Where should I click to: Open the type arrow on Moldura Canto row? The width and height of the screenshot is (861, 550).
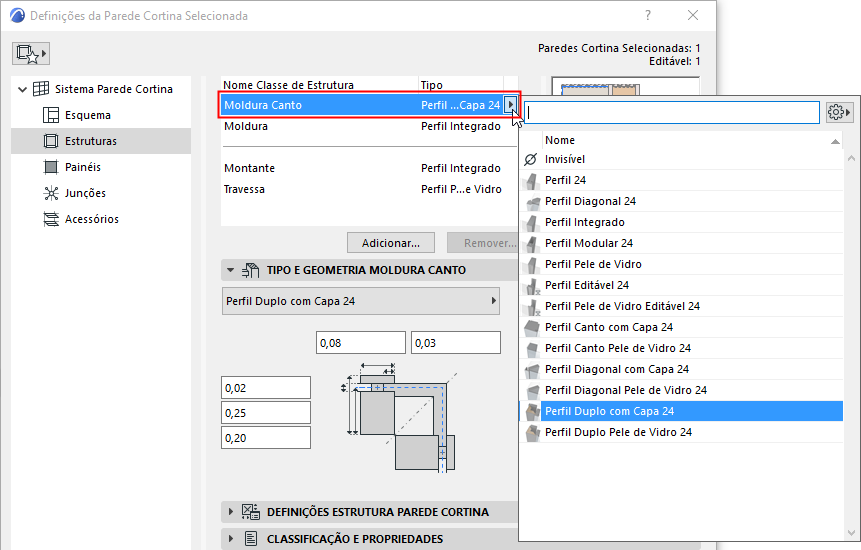pyautogui.click(x=511, y=104)
